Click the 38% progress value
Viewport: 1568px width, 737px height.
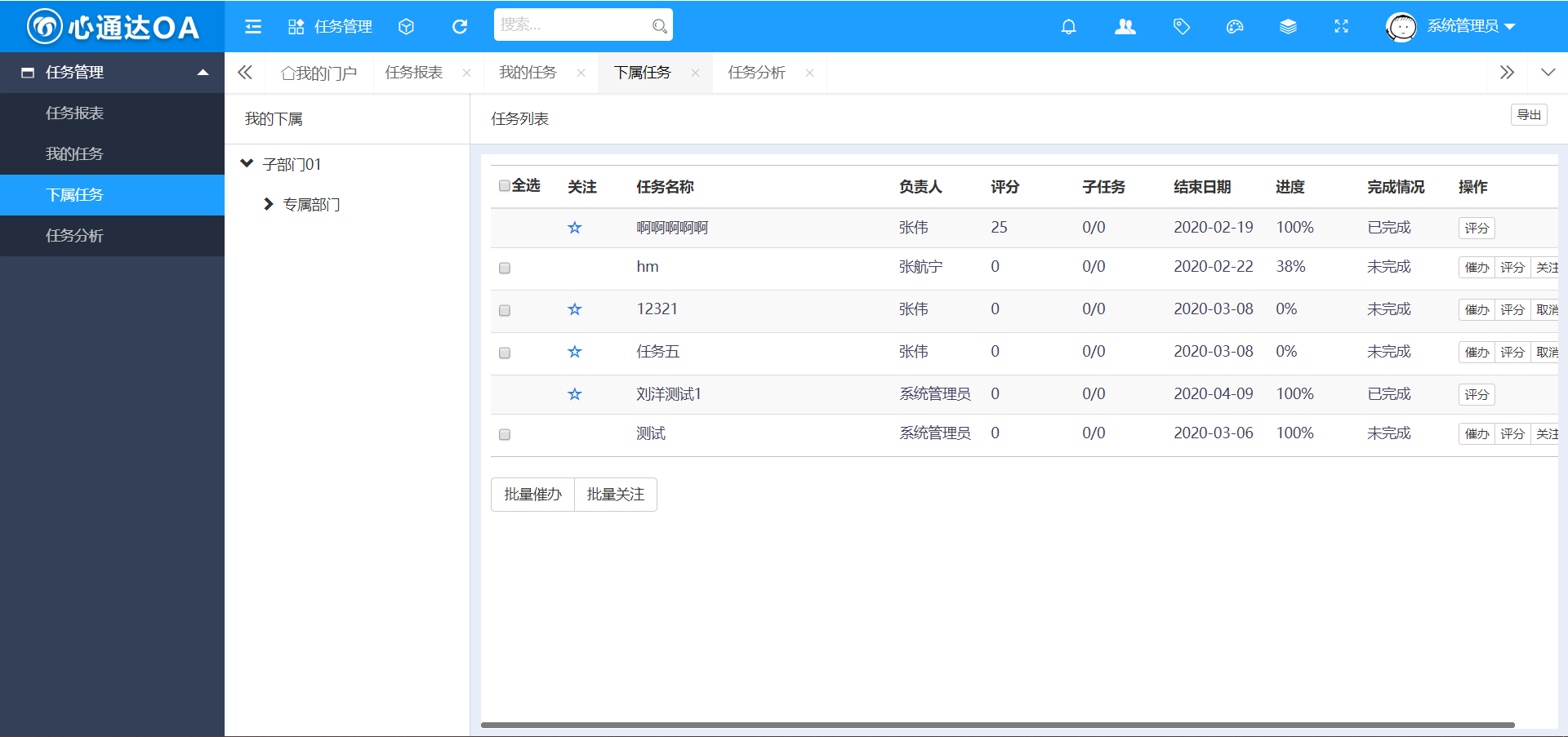(x=1291, y=267)
